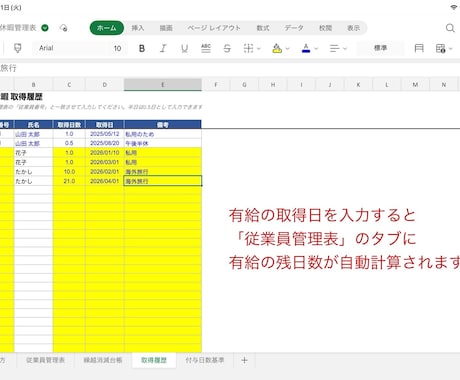Switch to the 挿入 ribbon tab
This screenshot has width=460, height=380.
[138, 28]
